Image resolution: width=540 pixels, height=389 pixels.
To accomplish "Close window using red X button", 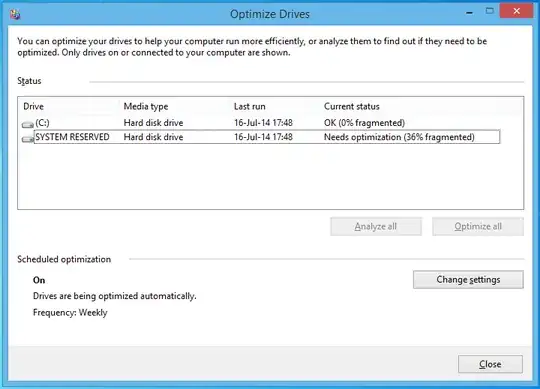I will pos(516,11).
